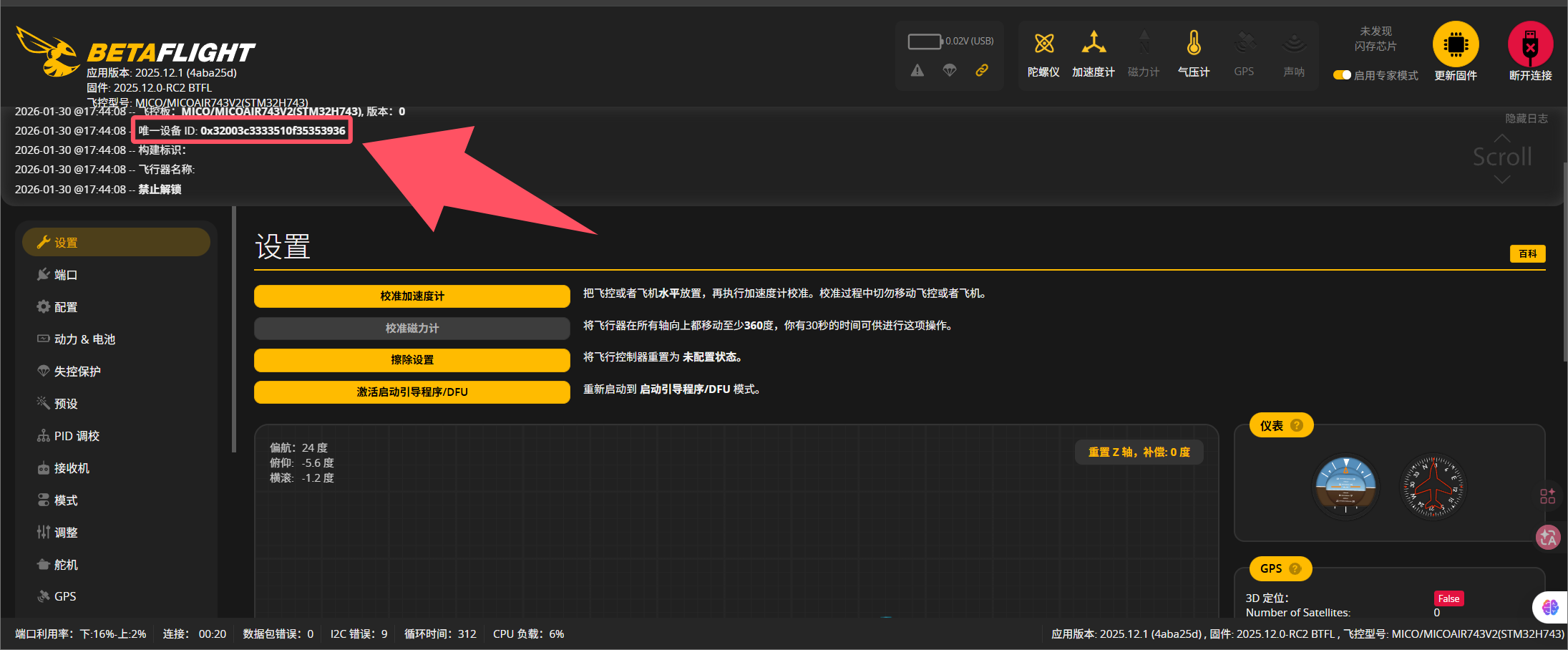
Task: Click the 气压计 barometer sensor icon
Action: tap(1194, 44)
